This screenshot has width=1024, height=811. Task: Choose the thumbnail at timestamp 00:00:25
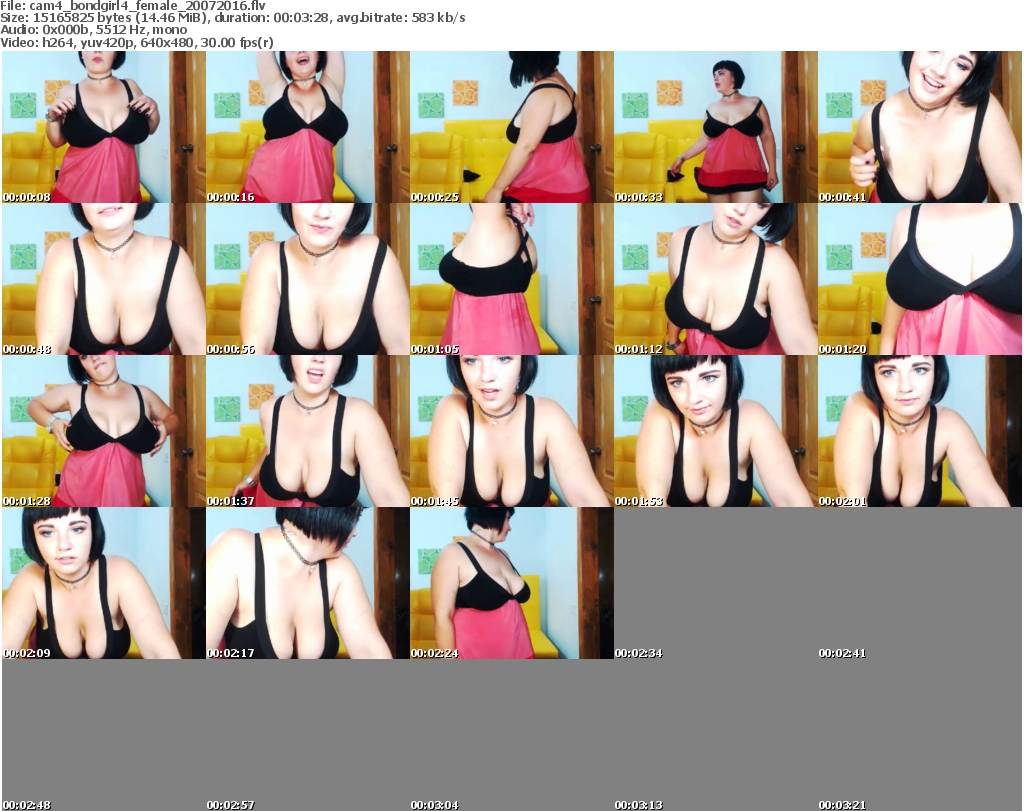tap(512, 127)
